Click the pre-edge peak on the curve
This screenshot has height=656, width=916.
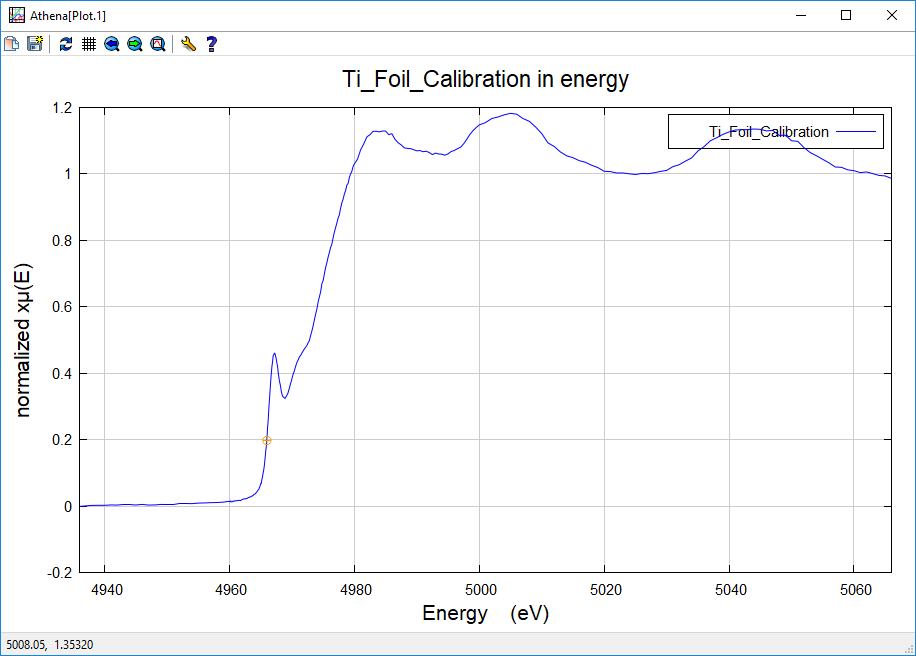[274, 354]
